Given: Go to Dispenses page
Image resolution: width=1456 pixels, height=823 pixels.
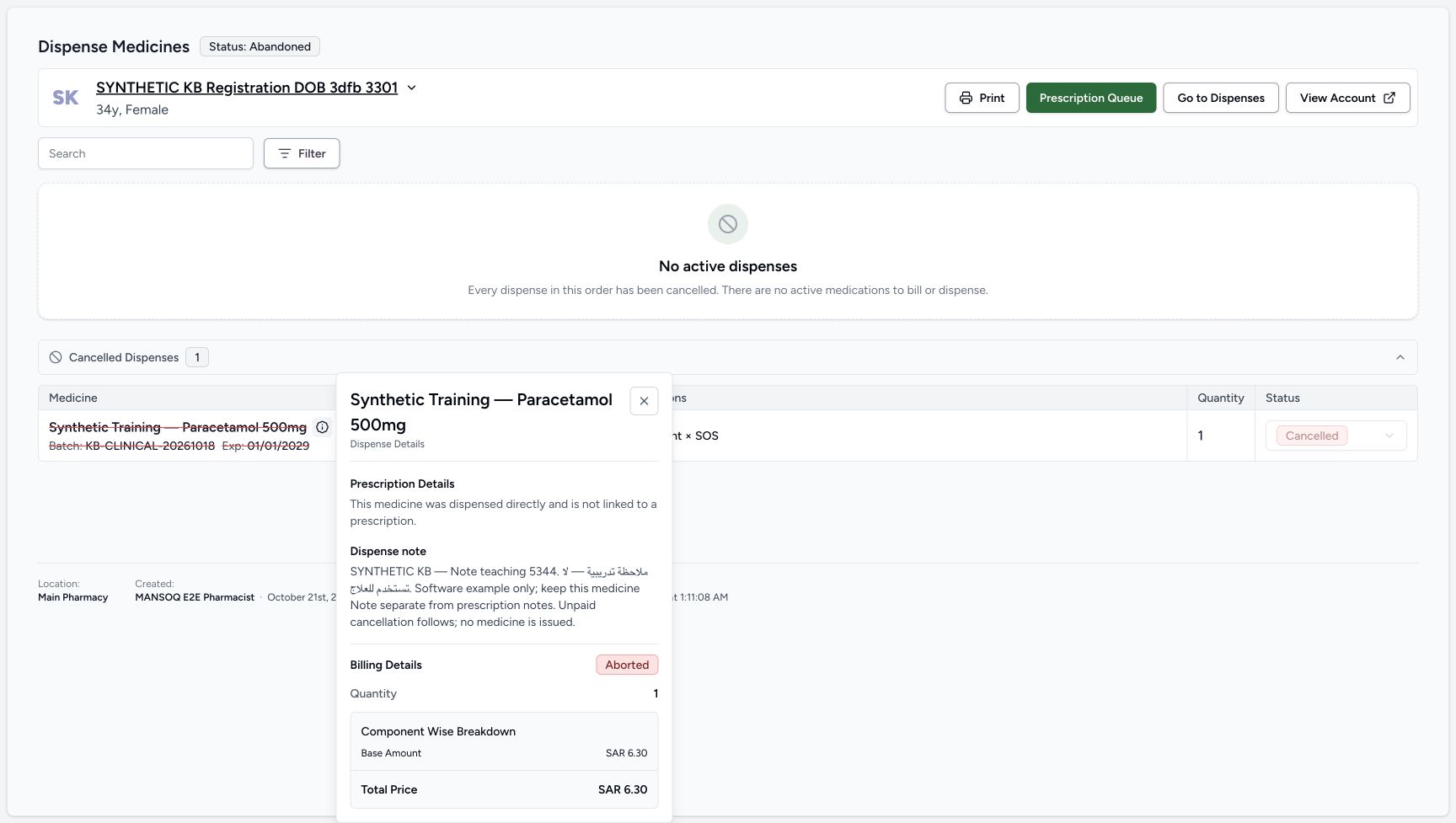Looking at the screenshot, I should pos(1221,98).
